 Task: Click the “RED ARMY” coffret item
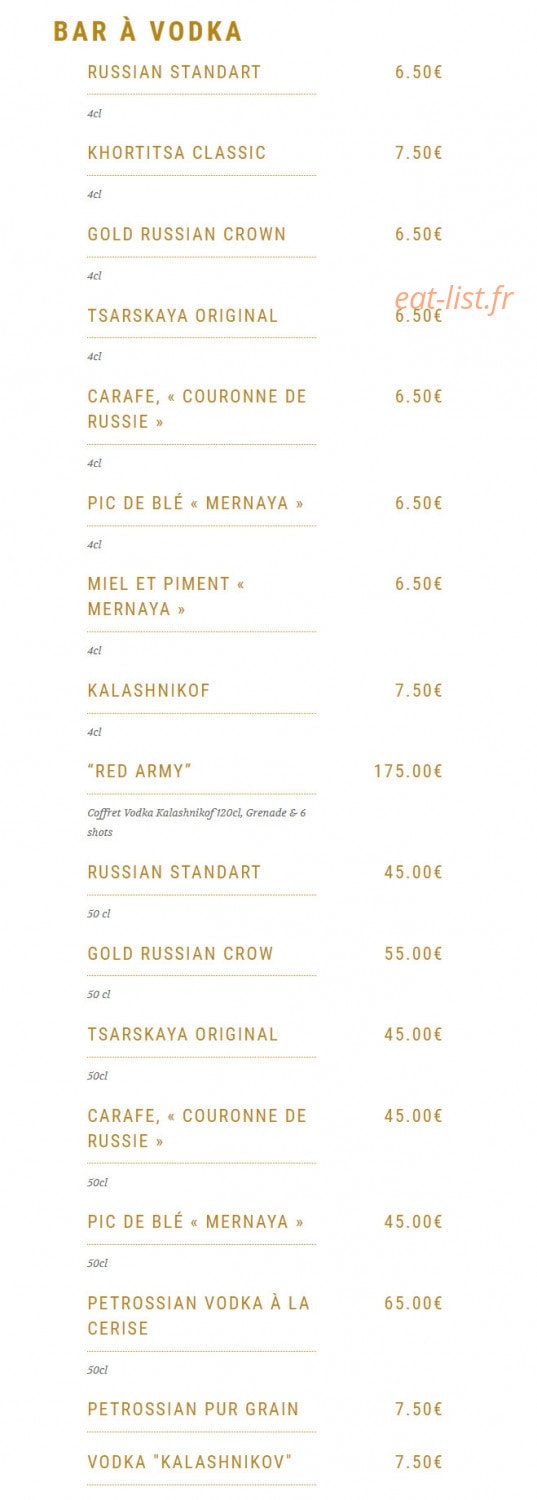(139, 771)
